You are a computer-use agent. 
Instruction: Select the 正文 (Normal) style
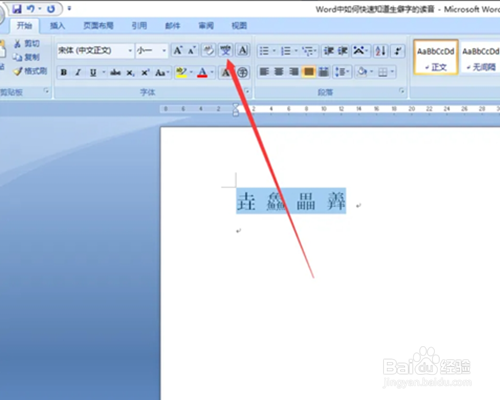pyautogui.click(x=436, y=57)
